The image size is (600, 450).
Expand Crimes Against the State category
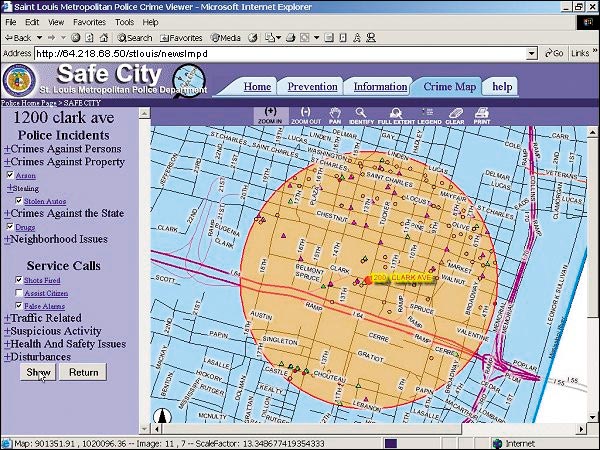click(7, 214)
